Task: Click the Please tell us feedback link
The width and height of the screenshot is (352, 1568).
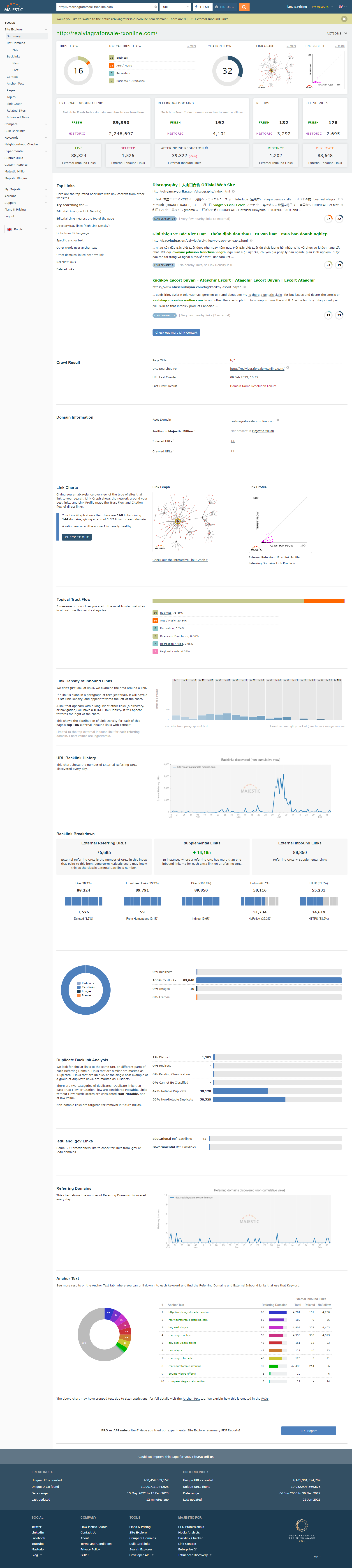Action: tap(203, 1457)
